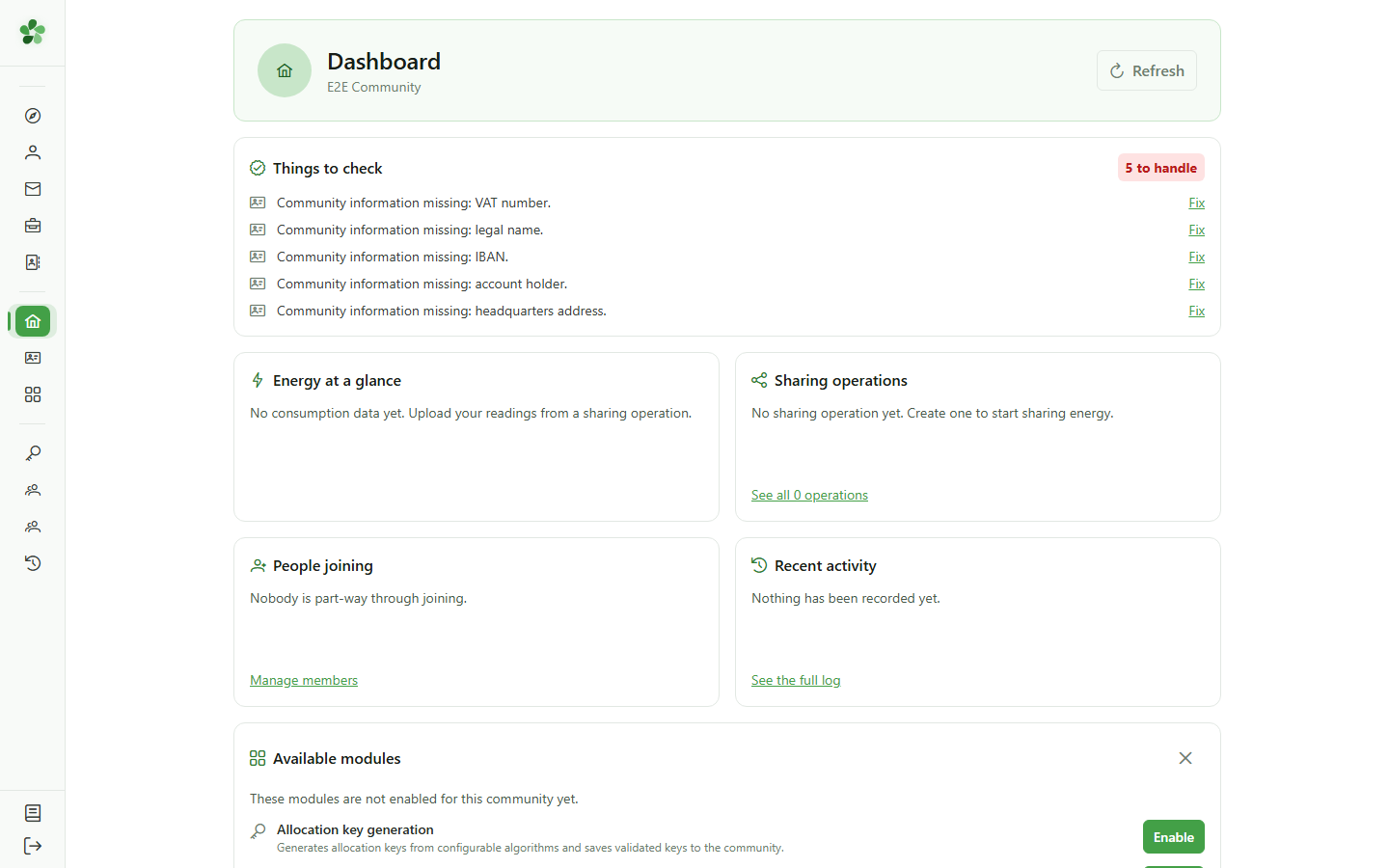1389x868 pixels.
Task: Click the '5 to handle' badge
Action: pyautogui.click(x=1161, y=168)
